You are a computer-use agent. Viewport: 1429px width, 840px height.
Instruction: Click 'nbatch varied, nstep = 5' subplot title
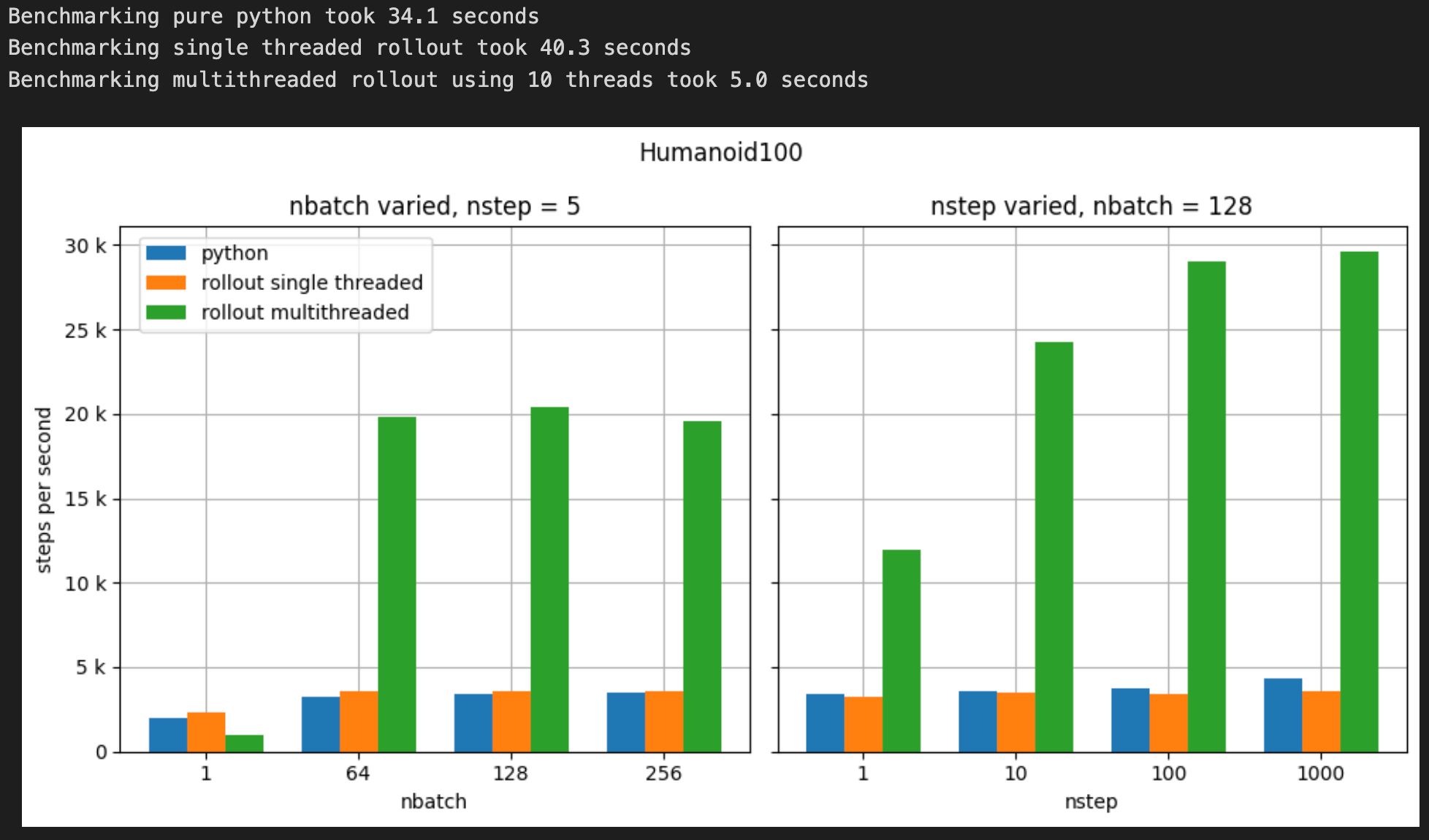coord(435,206)
